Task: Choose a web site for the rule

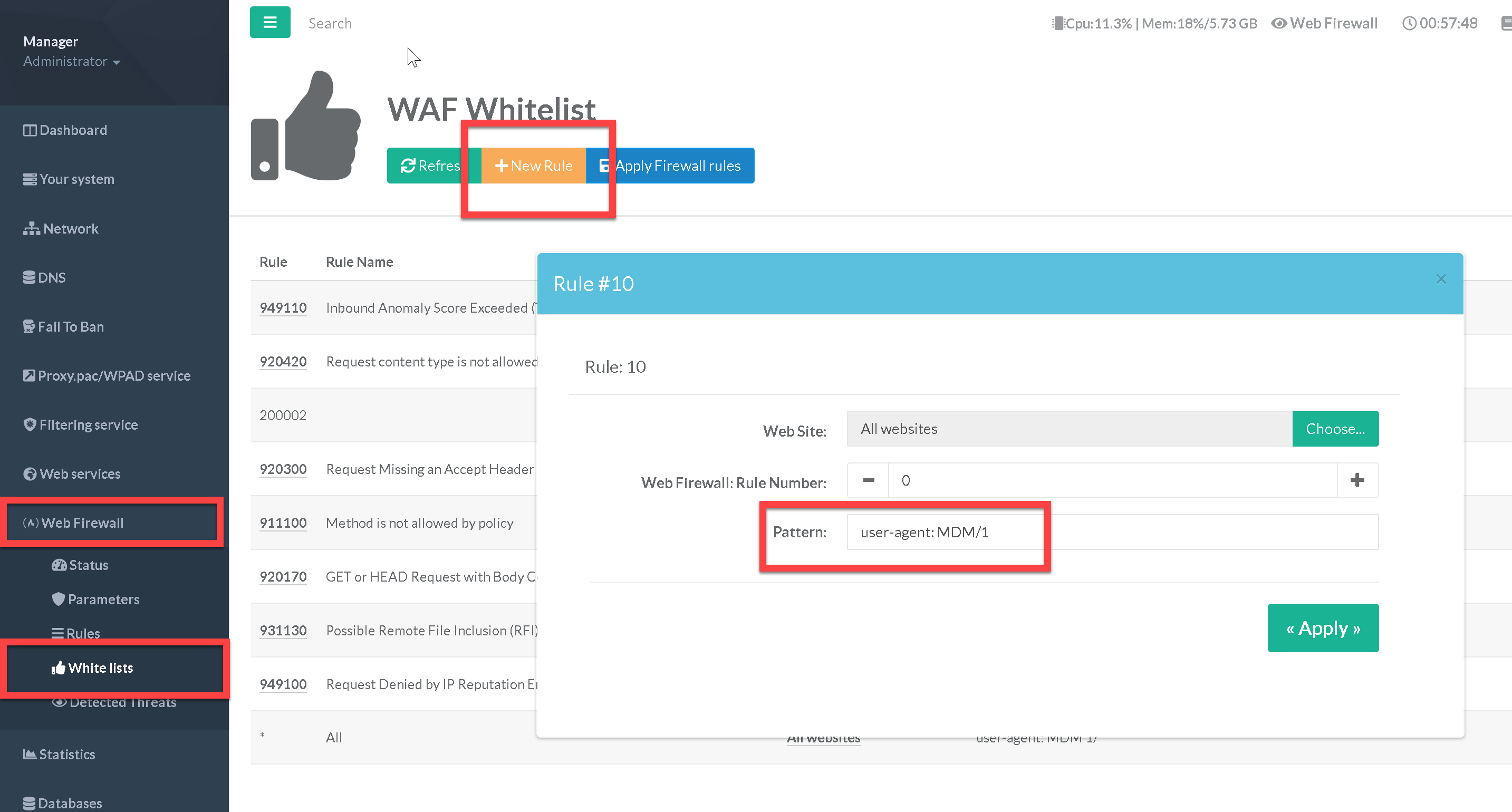Action: (x=1335, y=429)
